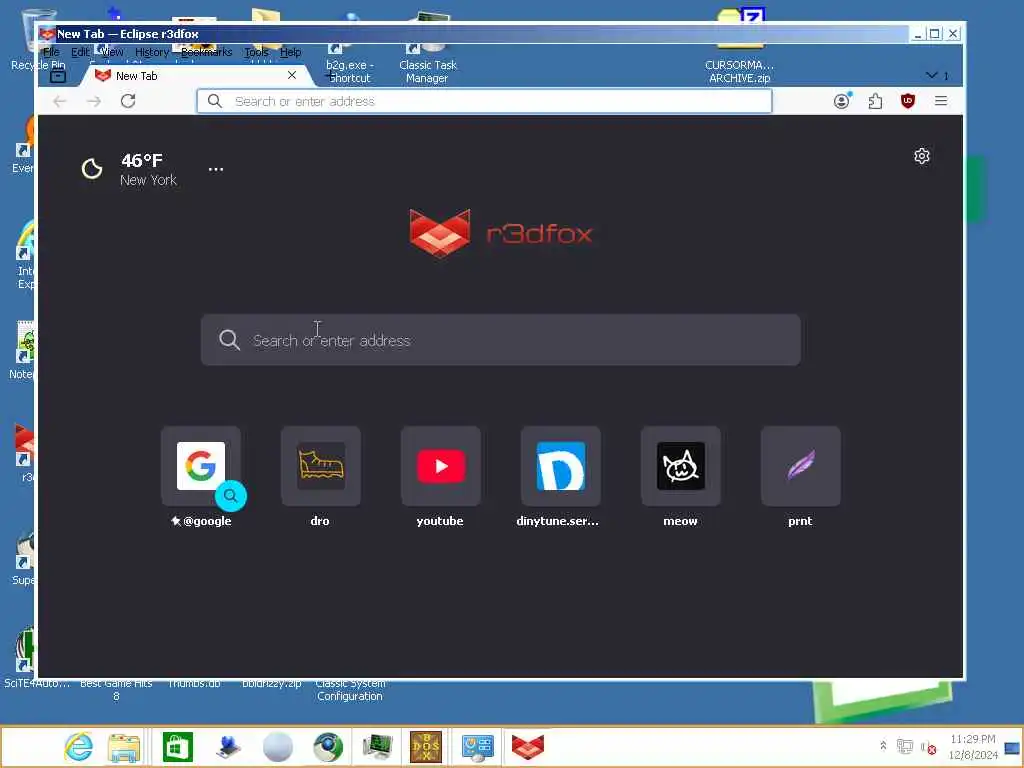Open the dro shortcut tile
This screenshot has width=1024, height=768.
(321, 466)
